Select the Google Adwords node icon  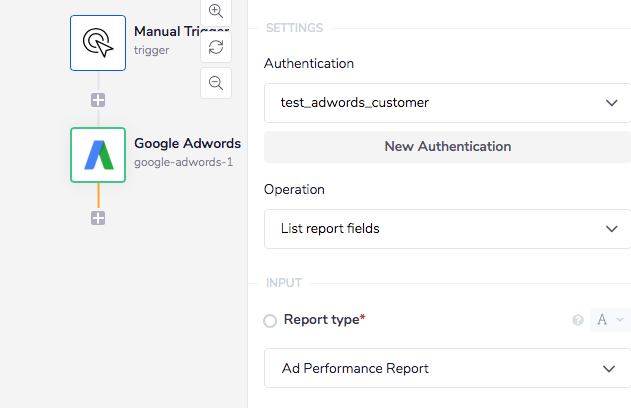click(98, 155)
